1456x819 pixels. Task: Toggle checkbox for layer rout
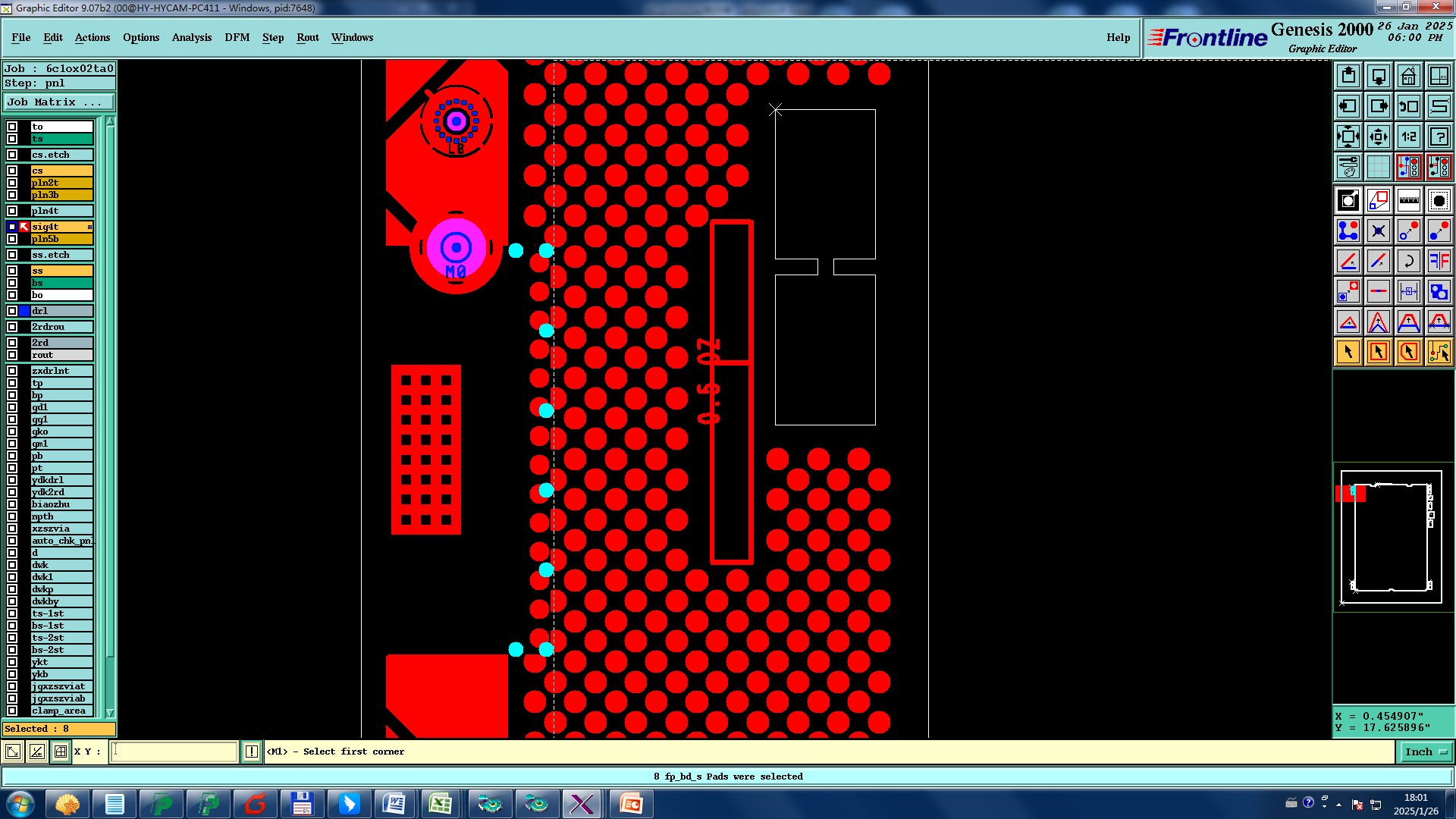click(x=12, y=355)
